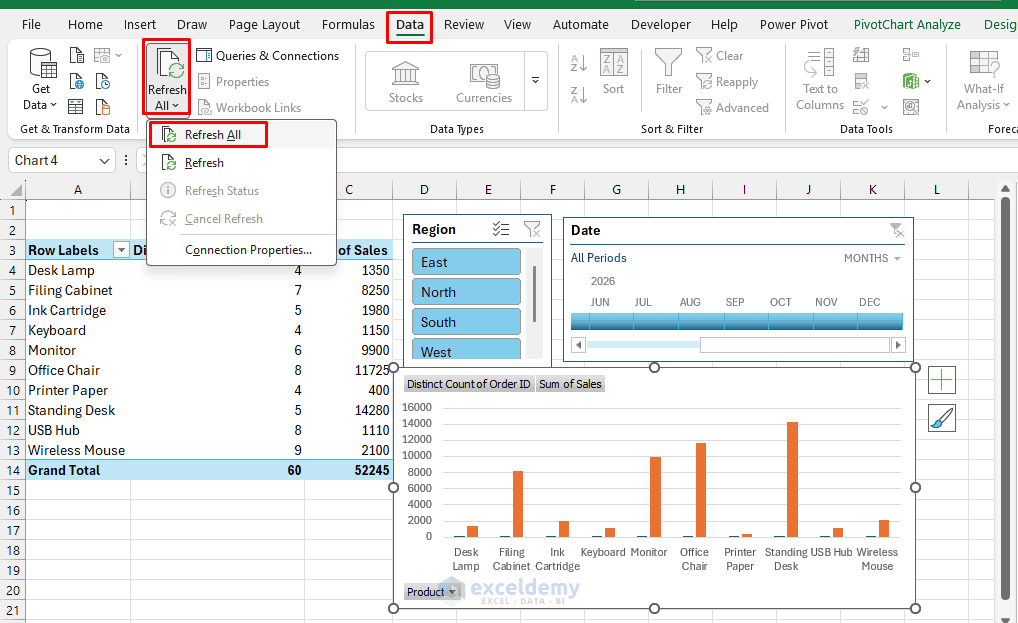
Task: Toggle the West region slicer button
Action: 466,349
